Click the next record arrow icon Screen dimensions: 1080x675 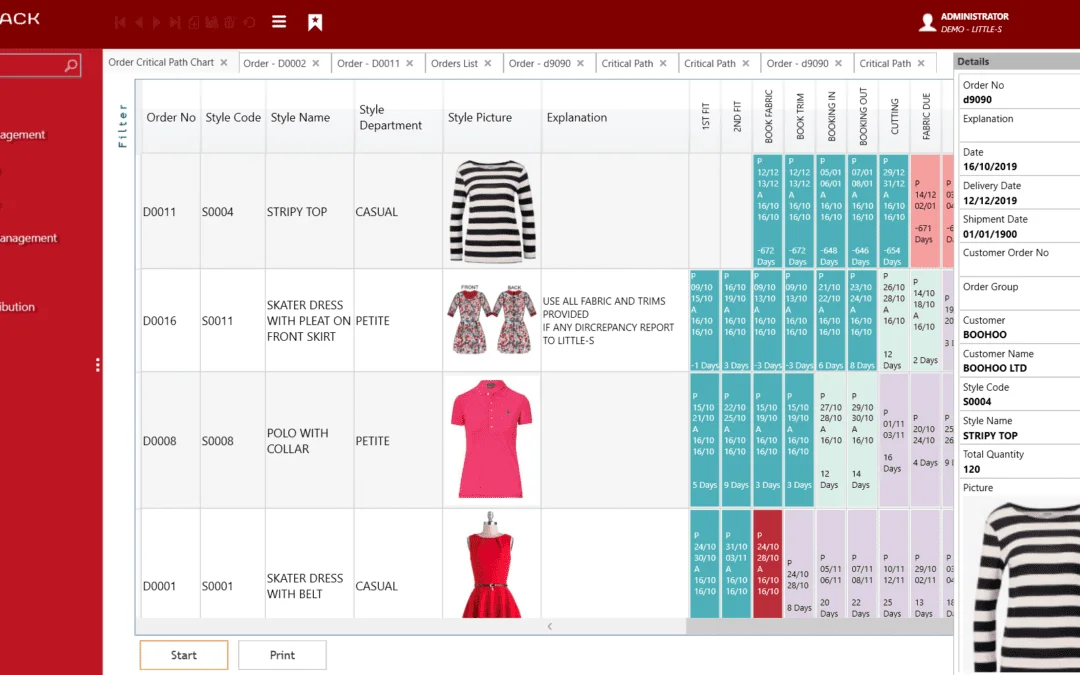point(156,23)
